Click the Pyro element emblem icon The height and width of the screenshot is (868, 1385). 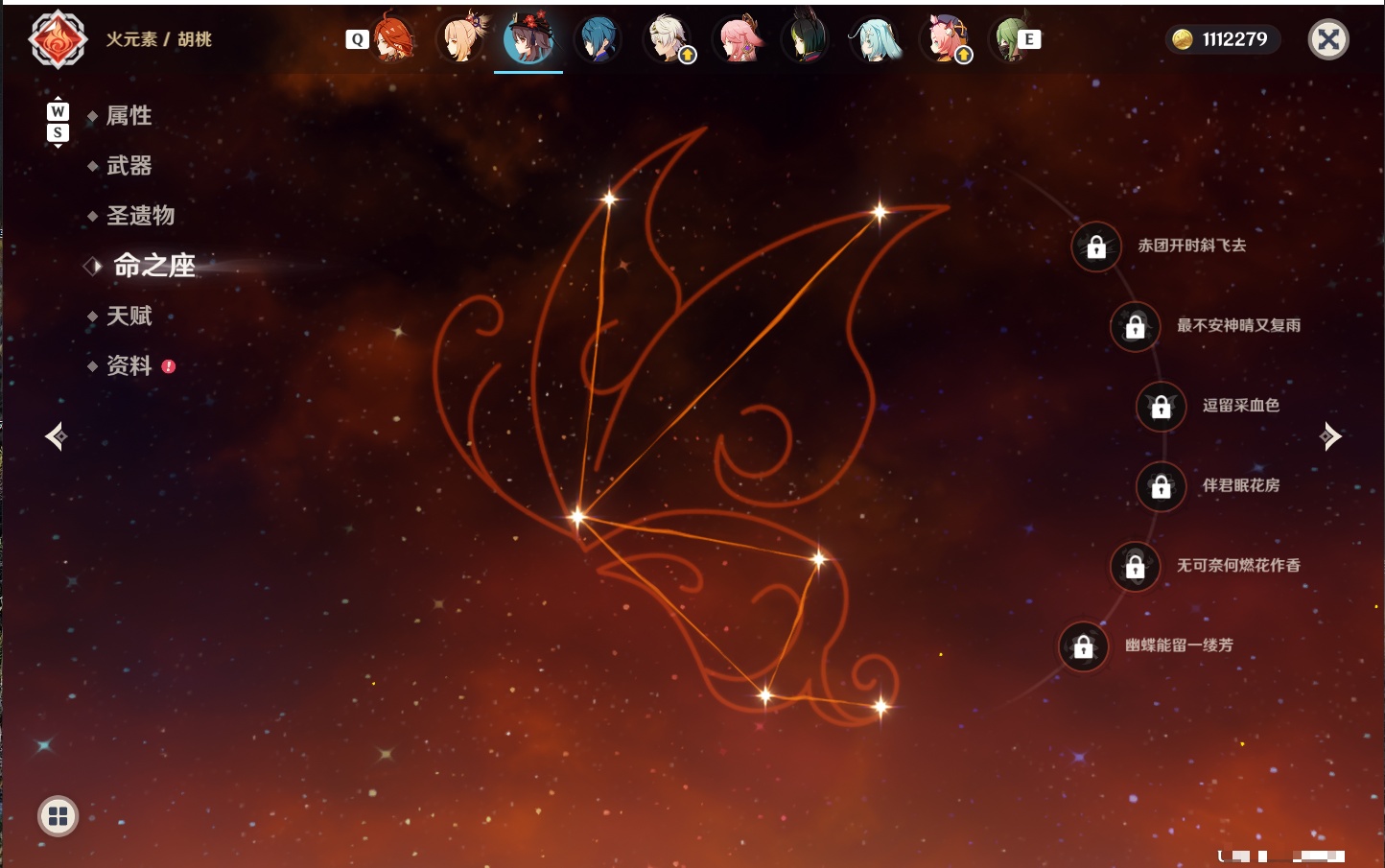(x=58, y=39)
